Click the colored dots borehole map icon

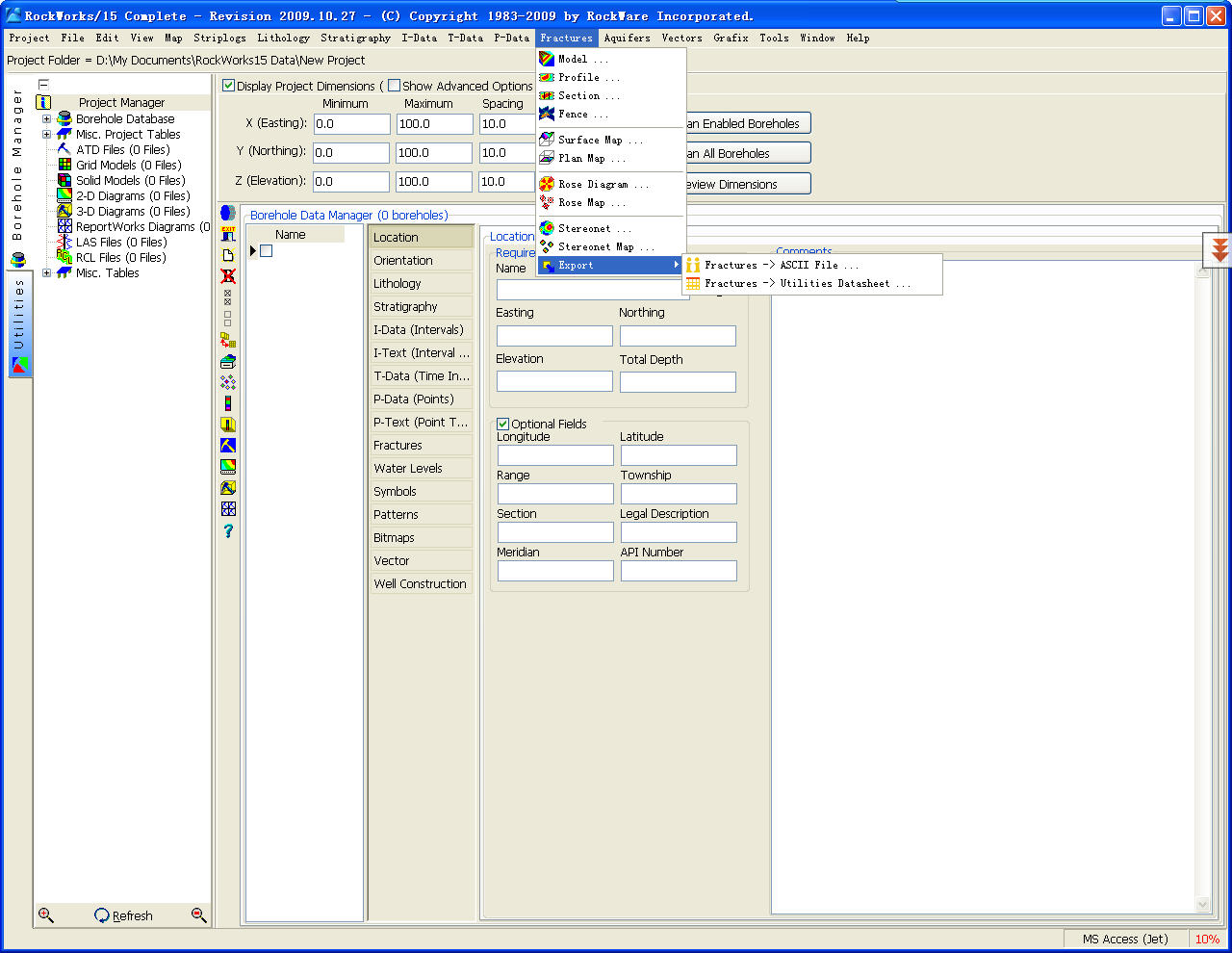pos(228,382)
